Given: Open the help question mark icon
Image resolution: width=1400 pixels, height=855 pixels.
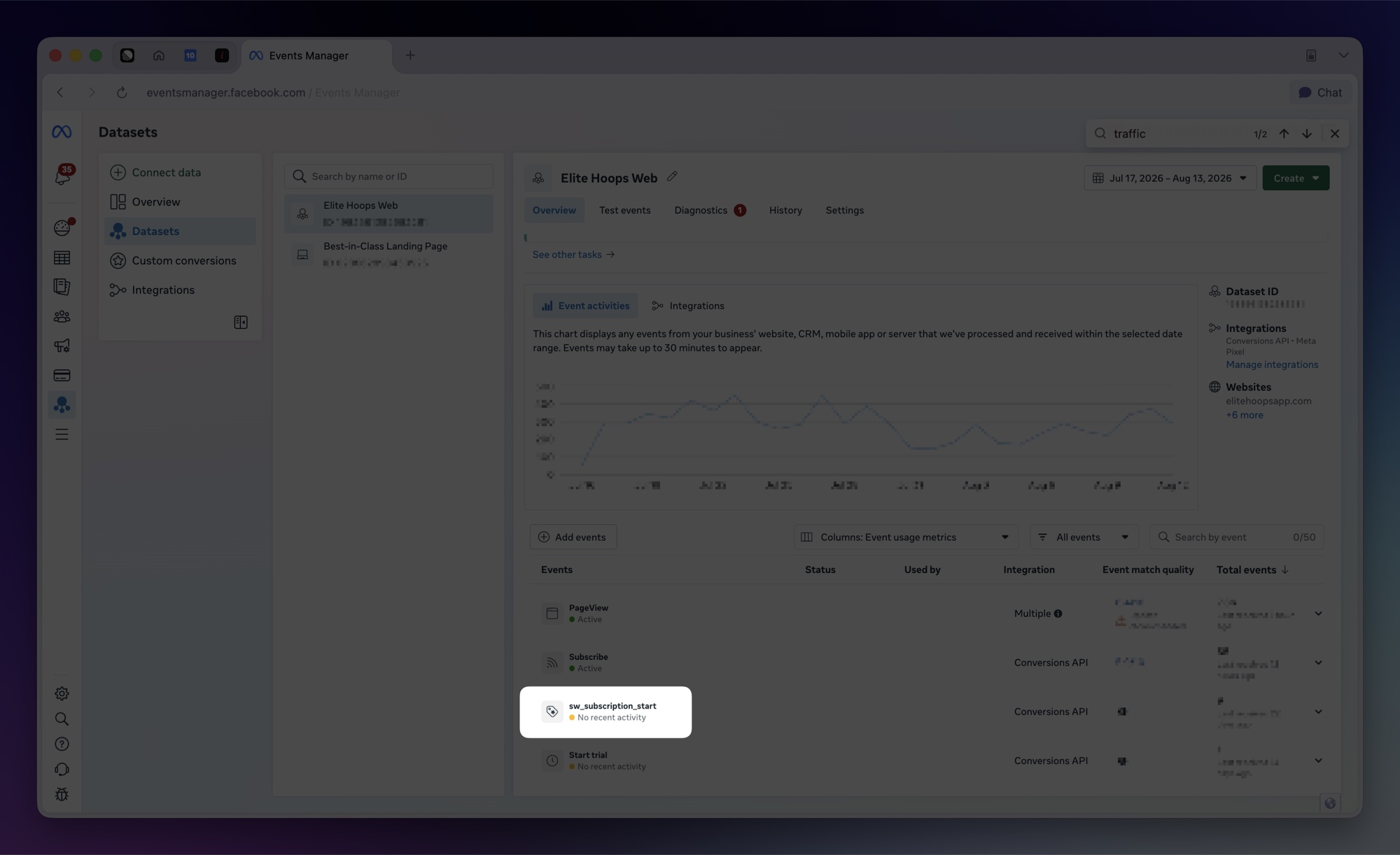Looking at the screenshot, I should 62,744.
